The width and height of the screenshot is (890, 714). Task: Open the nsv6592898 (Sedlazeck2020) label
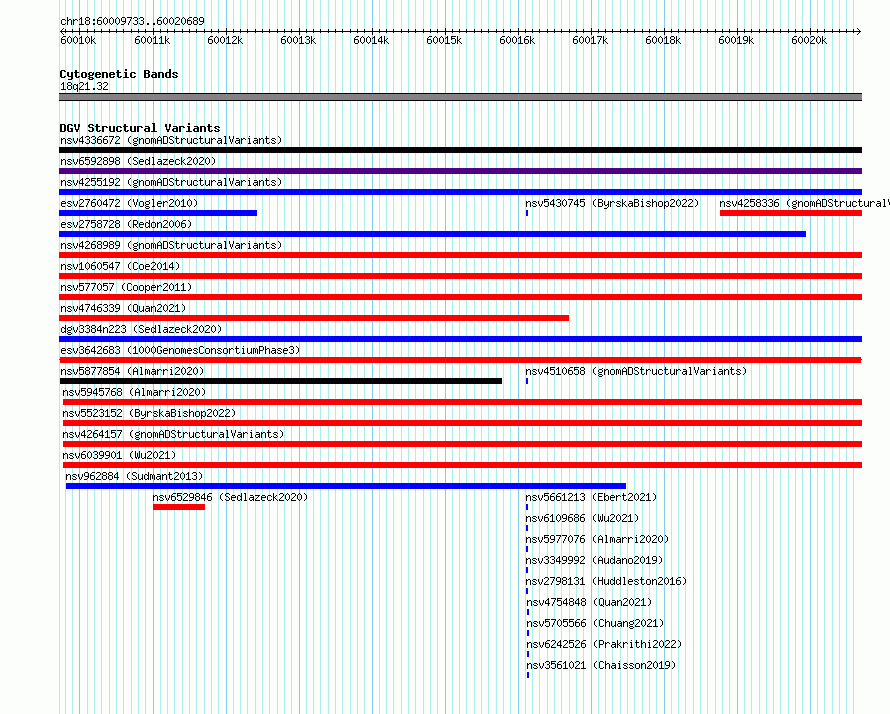click(x=138, y=161)
